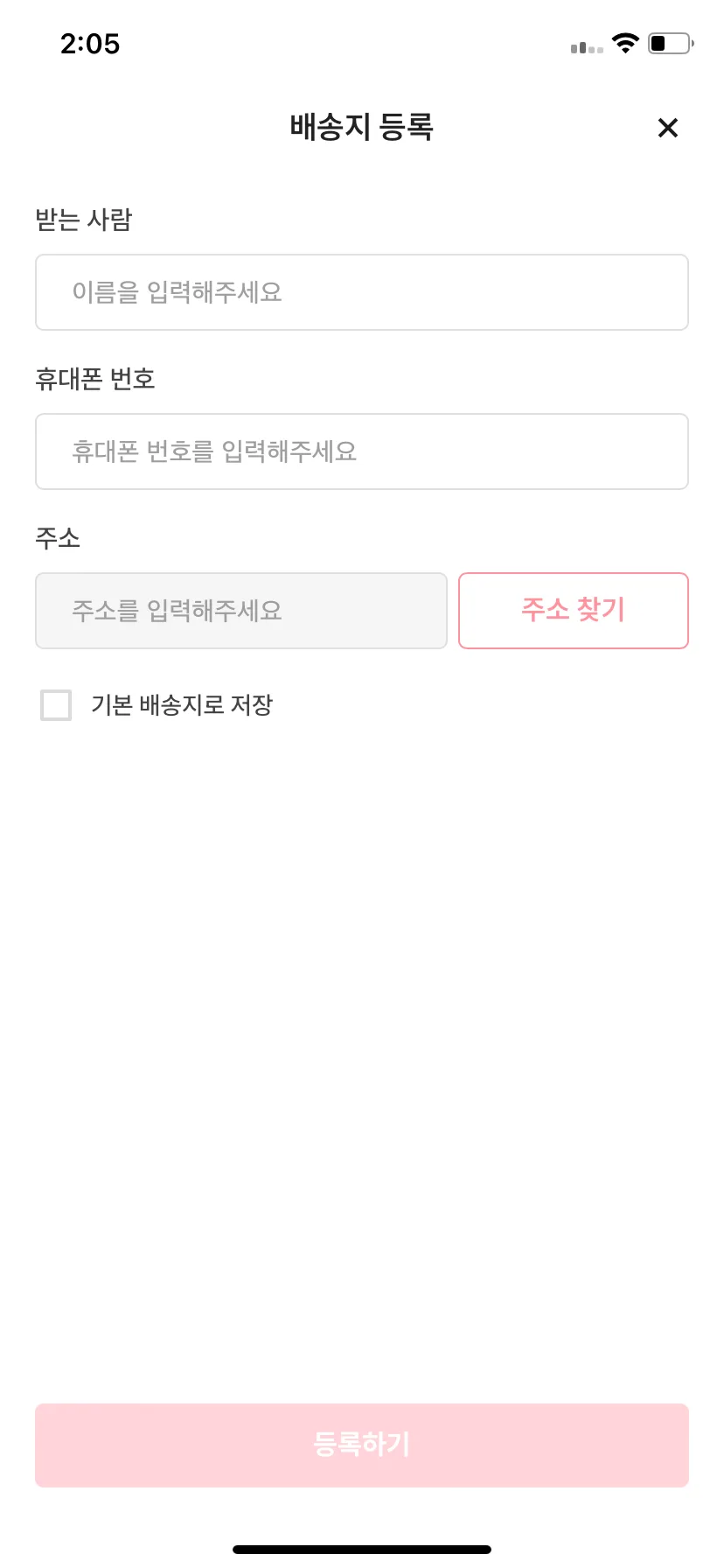Focus the 받는 사람 name input field
The height and width of the screenshot is (1568, 724).
[362, 292]
